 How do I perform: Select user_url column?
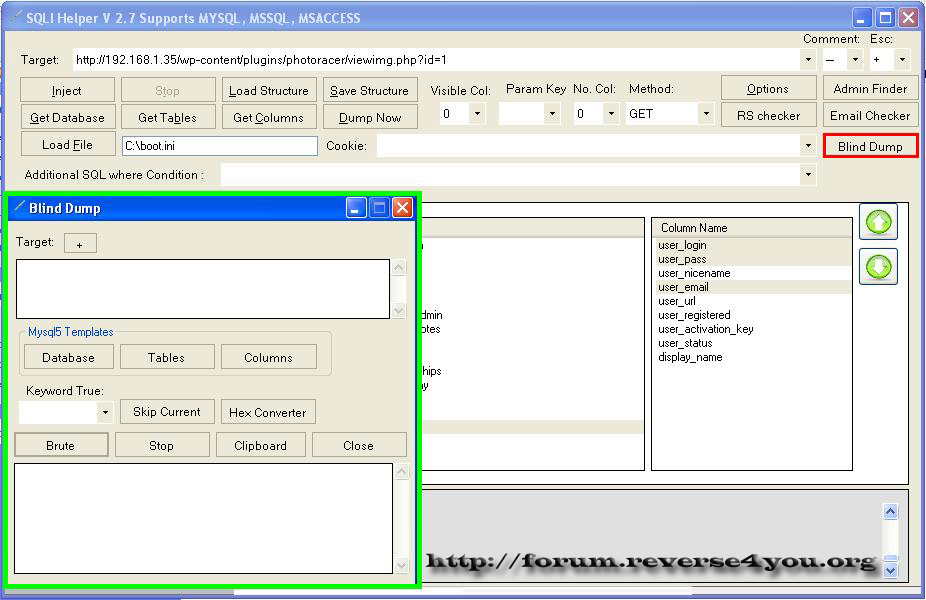pyautogui.click(x=677, y=301)
